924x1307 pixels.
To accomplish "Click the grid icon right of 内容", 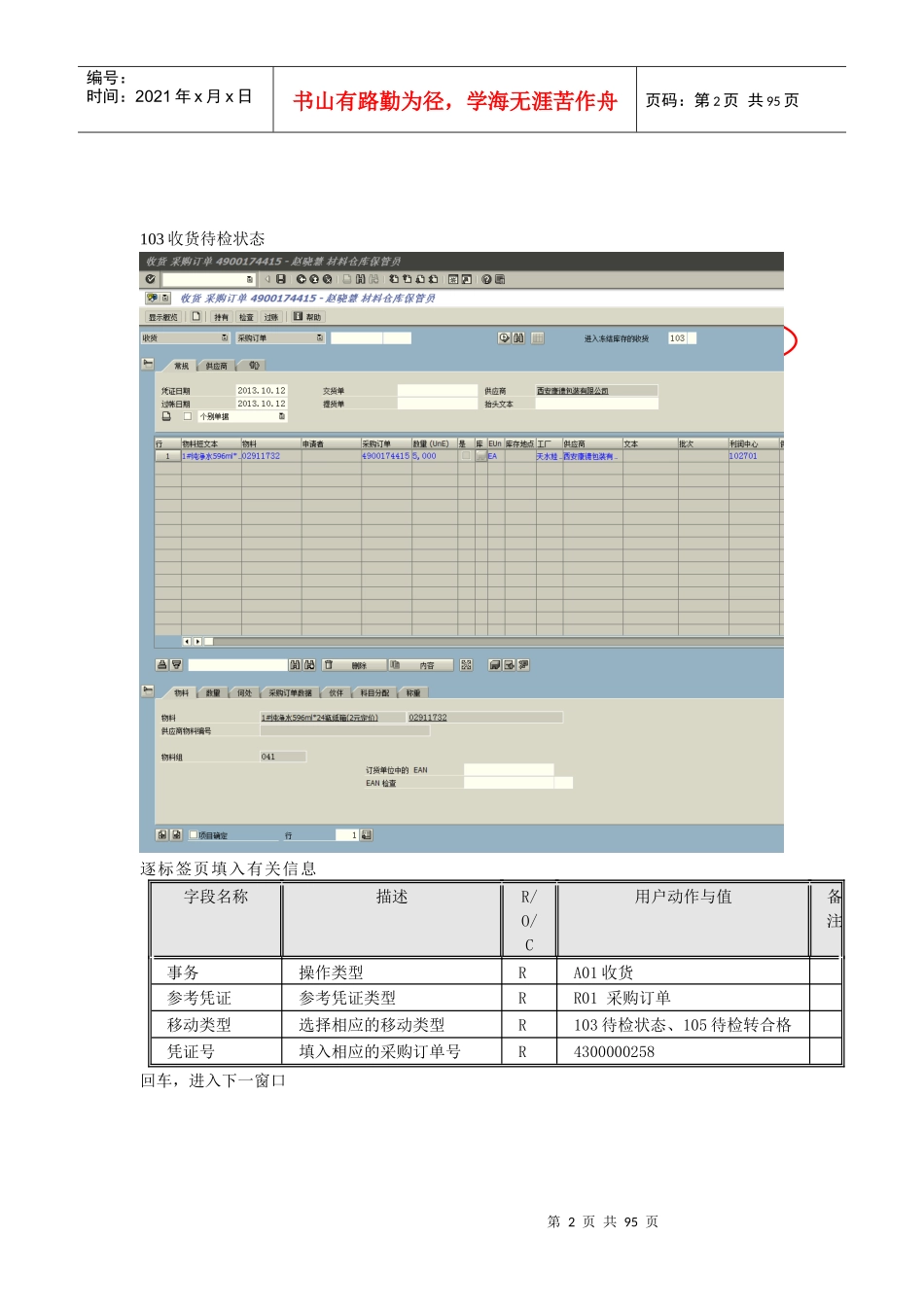I will coord(467,665).
